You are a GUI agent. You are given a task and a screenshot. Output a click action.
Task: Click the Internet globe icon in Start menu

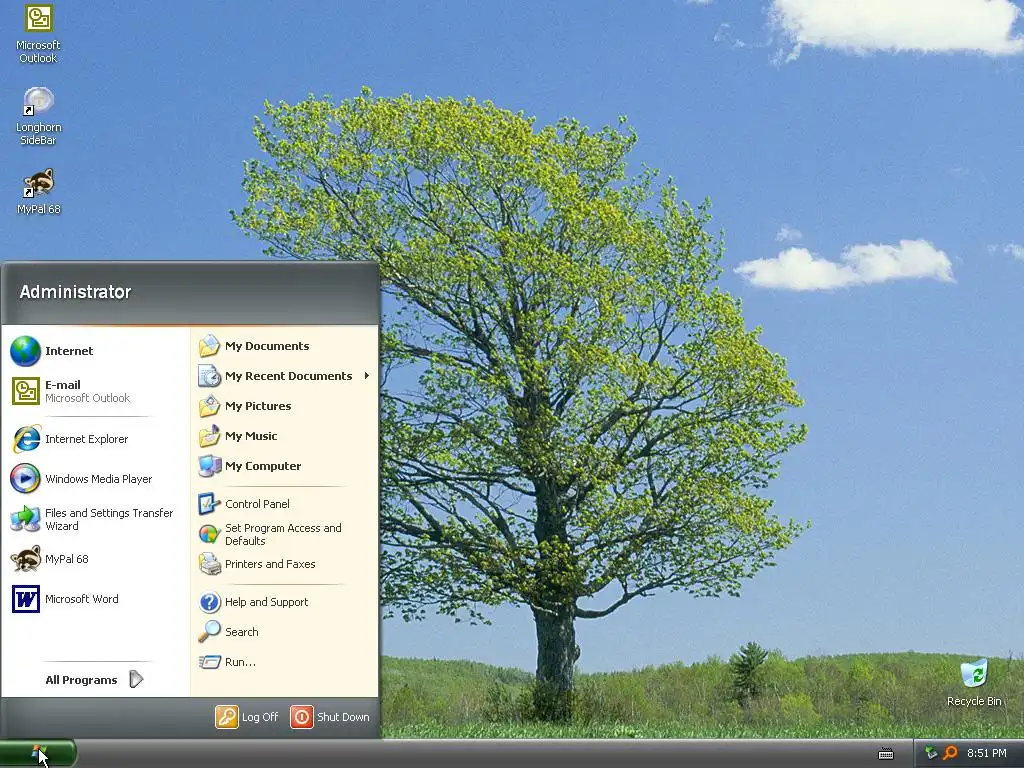pyautogui.click(x=25, y=351)
